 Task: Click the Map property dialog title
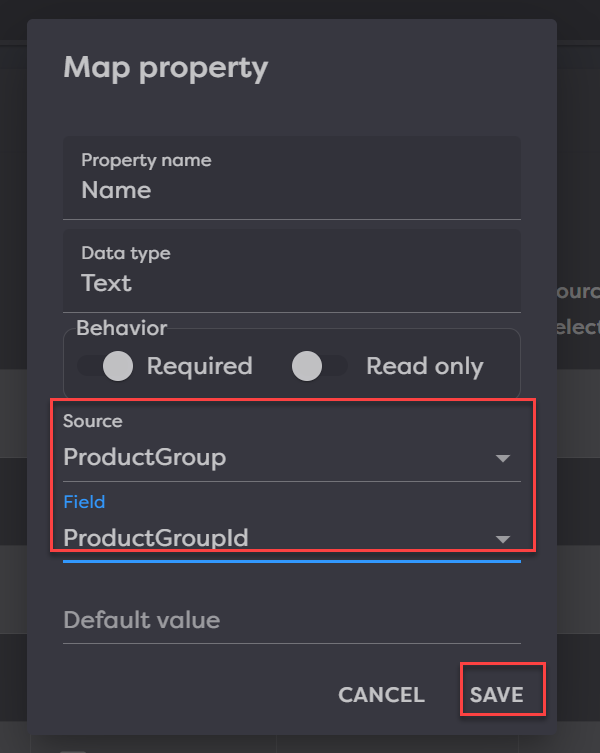[x=166, y=68]
